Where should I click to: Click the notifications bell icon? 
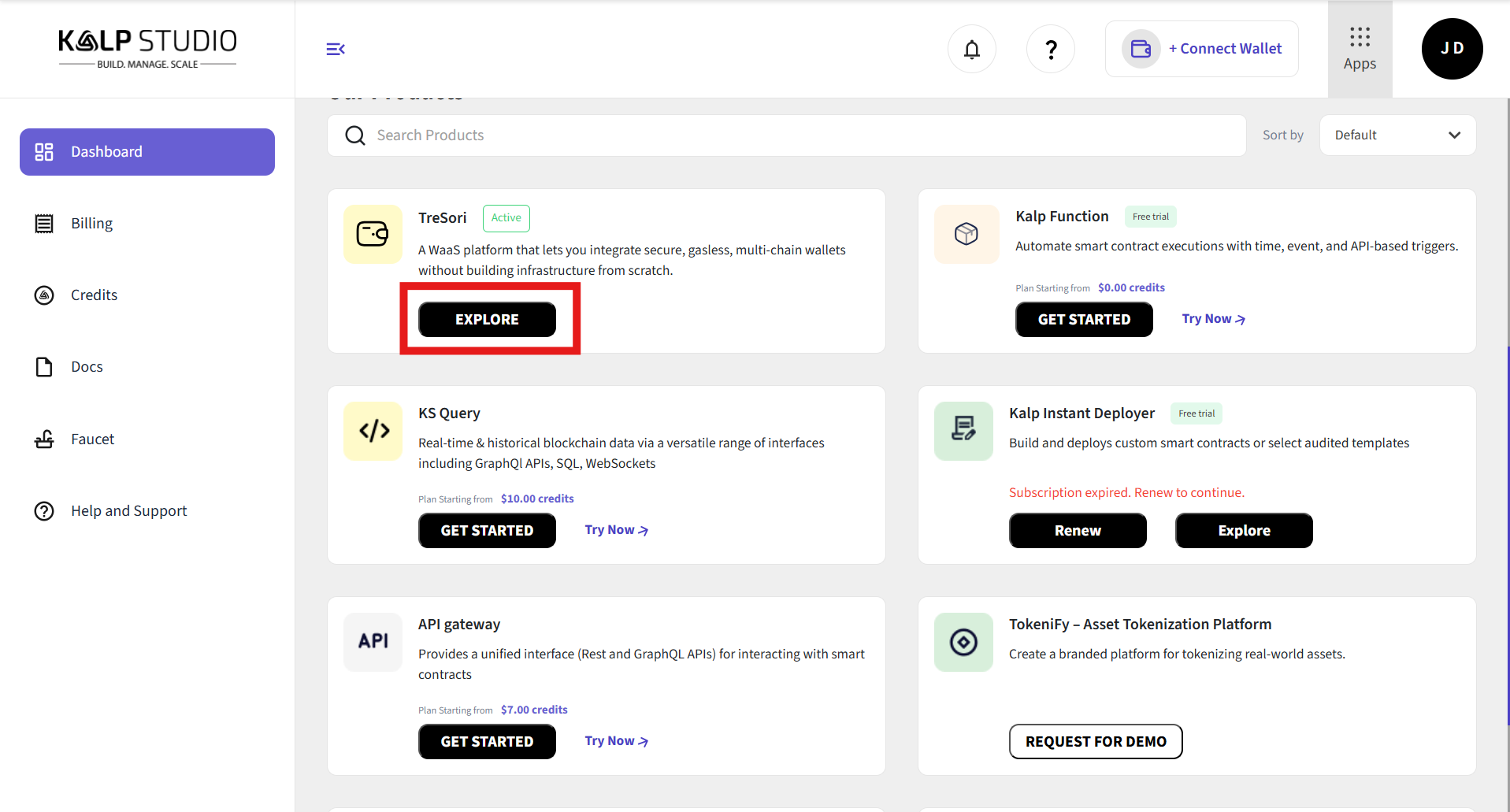pyautogui.click(x=971, y=49)
